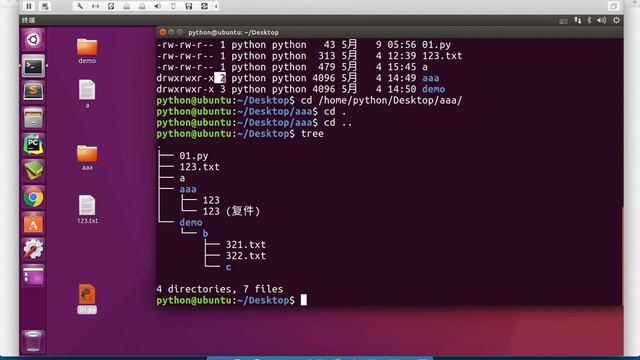Image resolution: width=640 pixels, height=360 pixels.
Task: Click the double-arrow network icon in the VM toolbar
Action: pos(95,6)
